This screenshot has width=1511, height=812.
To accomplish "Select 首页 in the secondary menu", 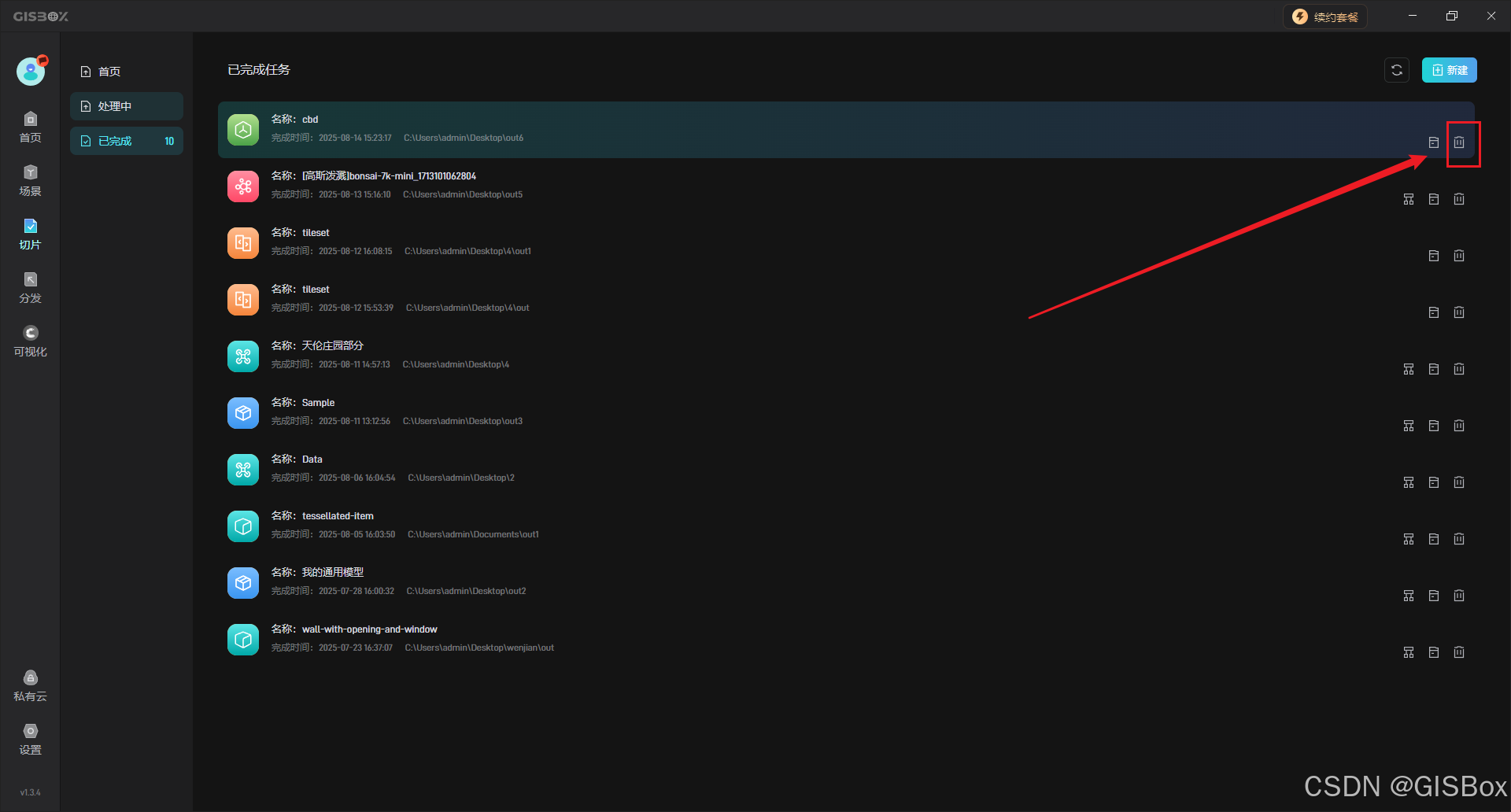I will tap(127, 72).
